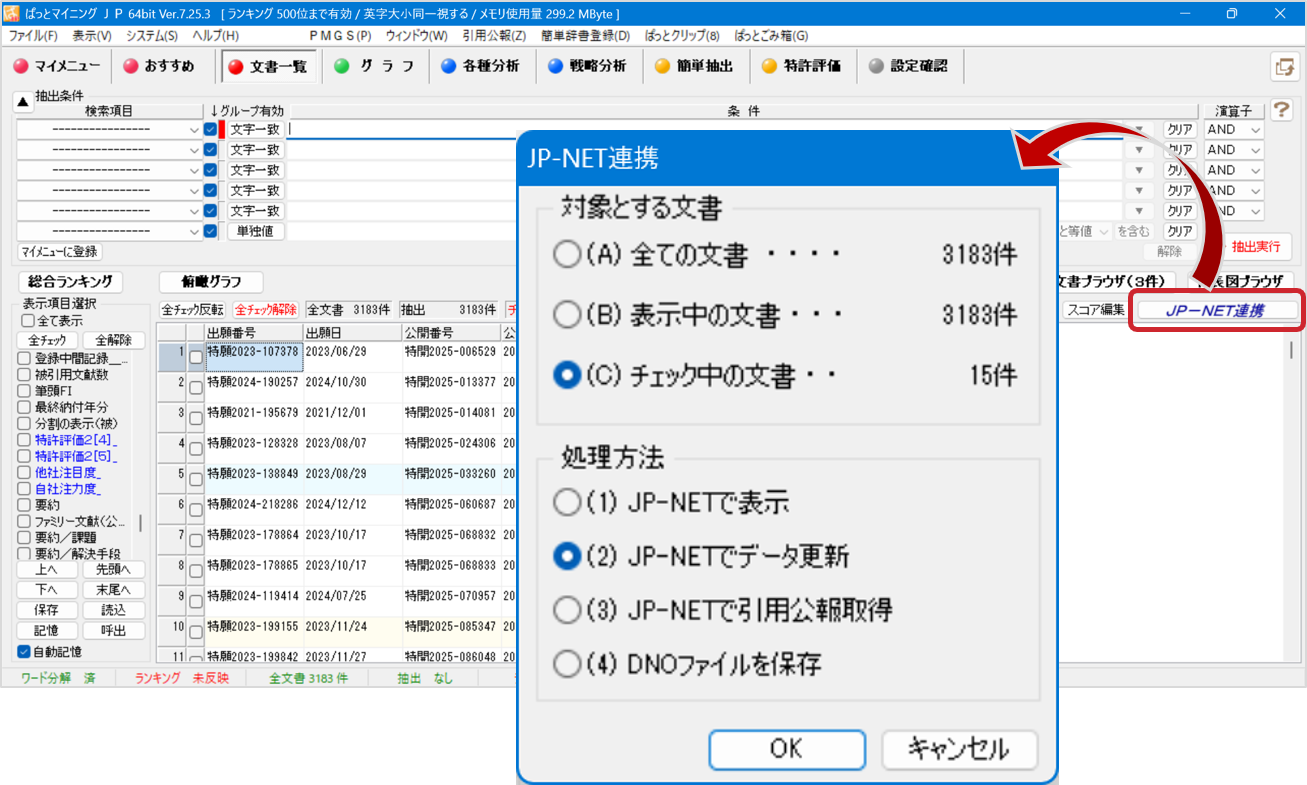The image size is (1307, 785).
Task: Select radio (B) 表示中の文書
Action: coord(567,315)
